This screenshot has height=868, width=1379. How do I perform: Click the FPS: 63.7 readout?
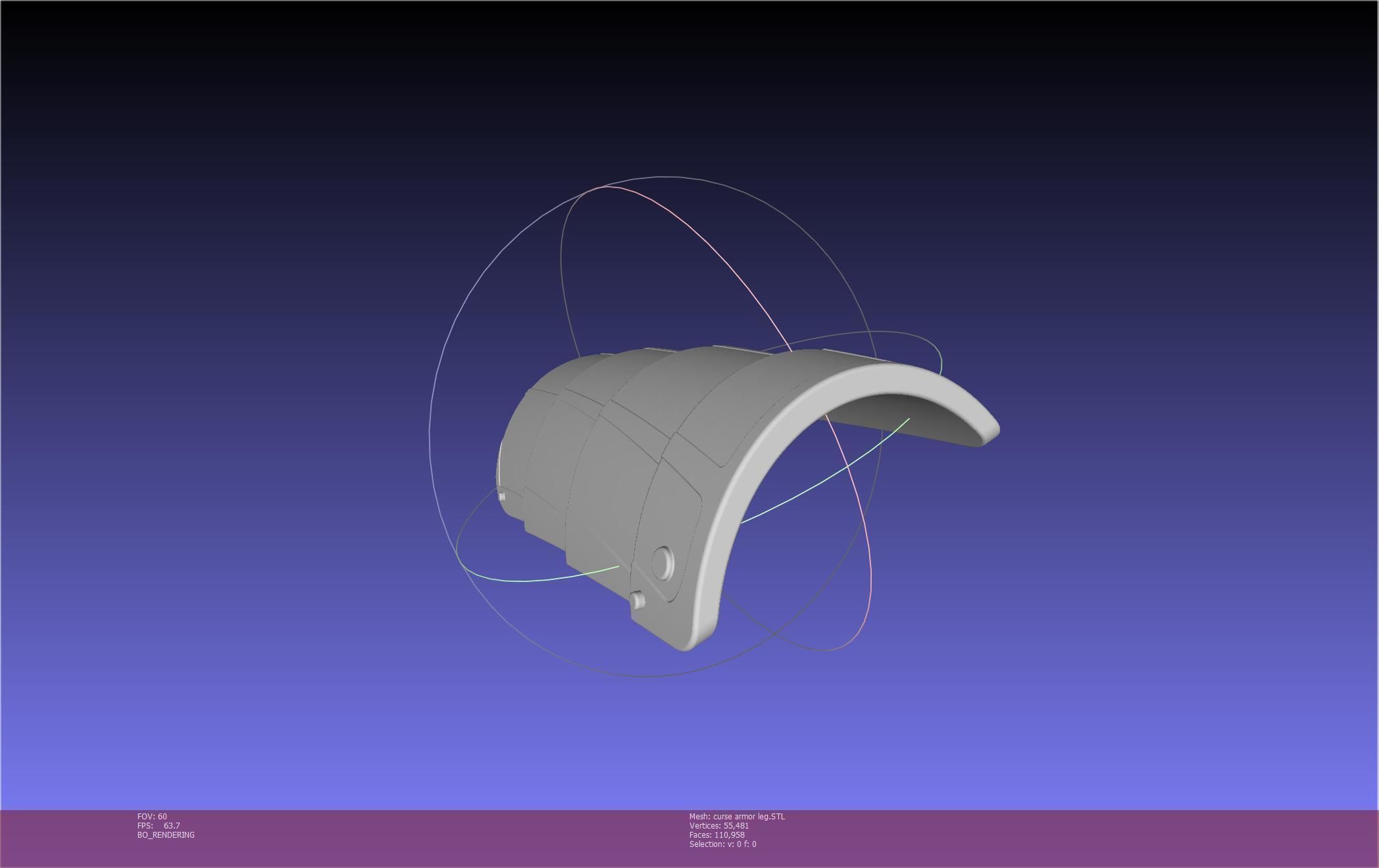pos(159,826)
